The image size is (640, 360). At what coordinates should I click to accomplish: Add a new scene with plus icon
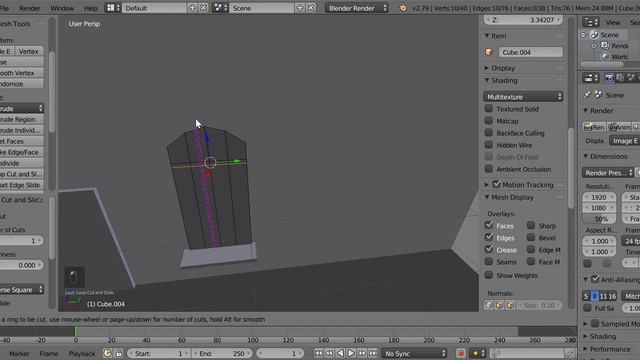tap(300, 8)
